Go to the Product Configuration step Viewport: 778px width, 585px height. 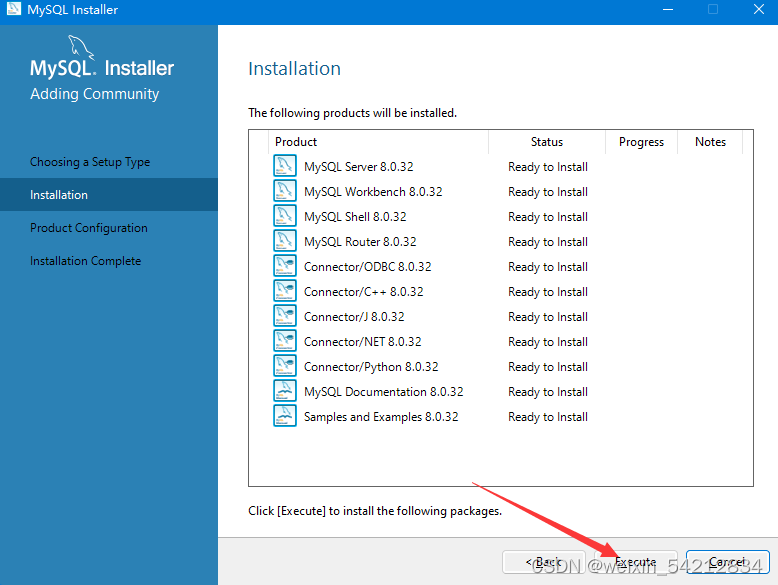pyautogui.click(x=89, y=228)
